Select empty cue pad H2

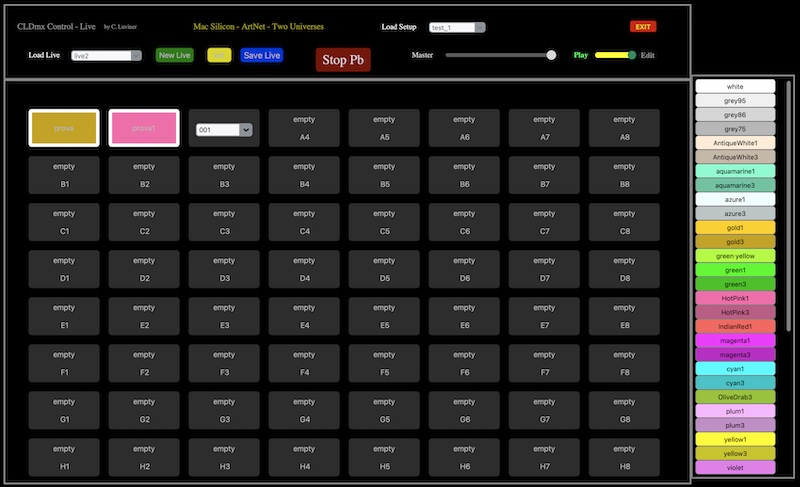click(144, 457)
